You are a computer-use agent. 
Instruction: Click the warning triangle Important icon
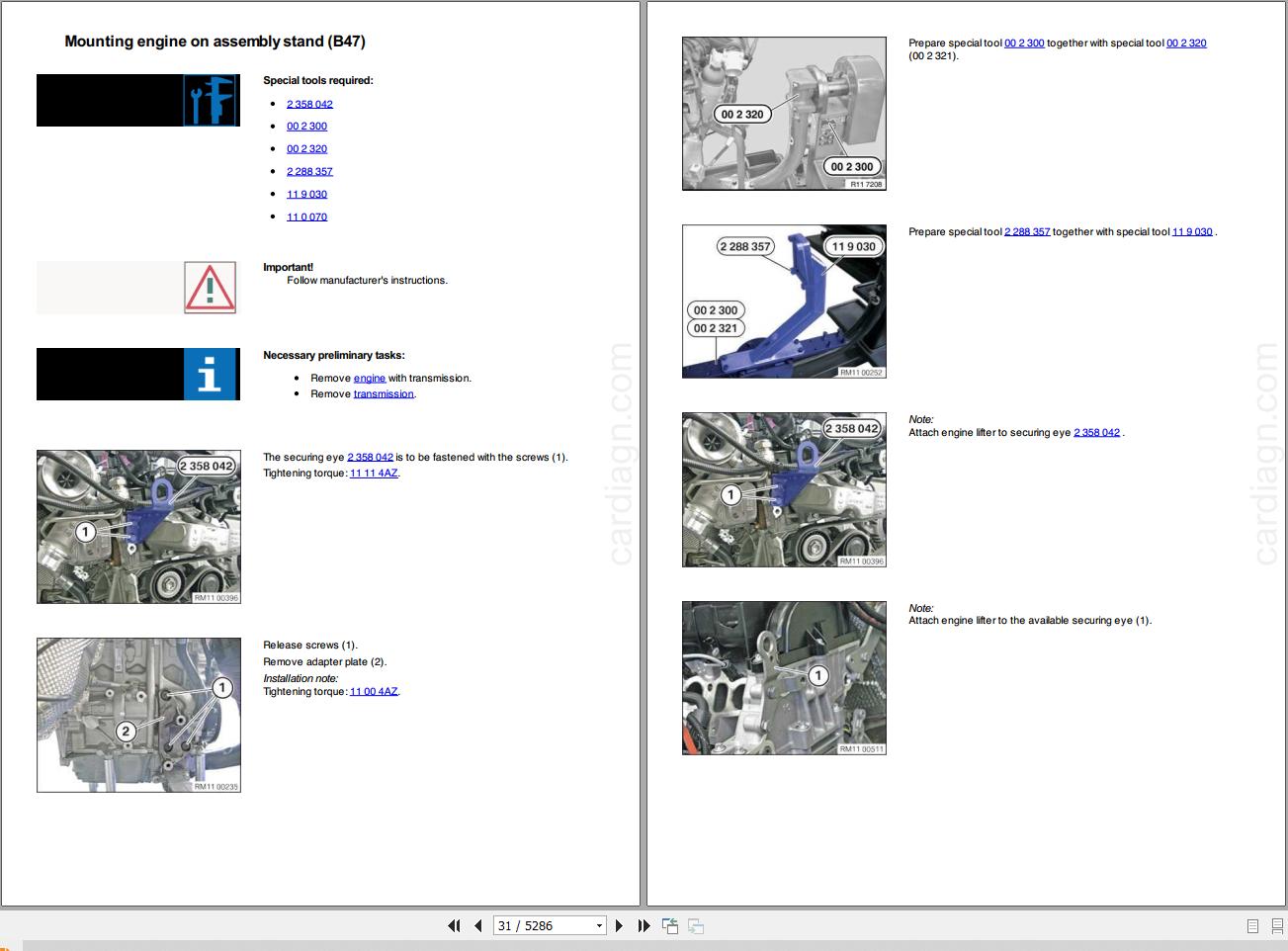pos(210,287)
